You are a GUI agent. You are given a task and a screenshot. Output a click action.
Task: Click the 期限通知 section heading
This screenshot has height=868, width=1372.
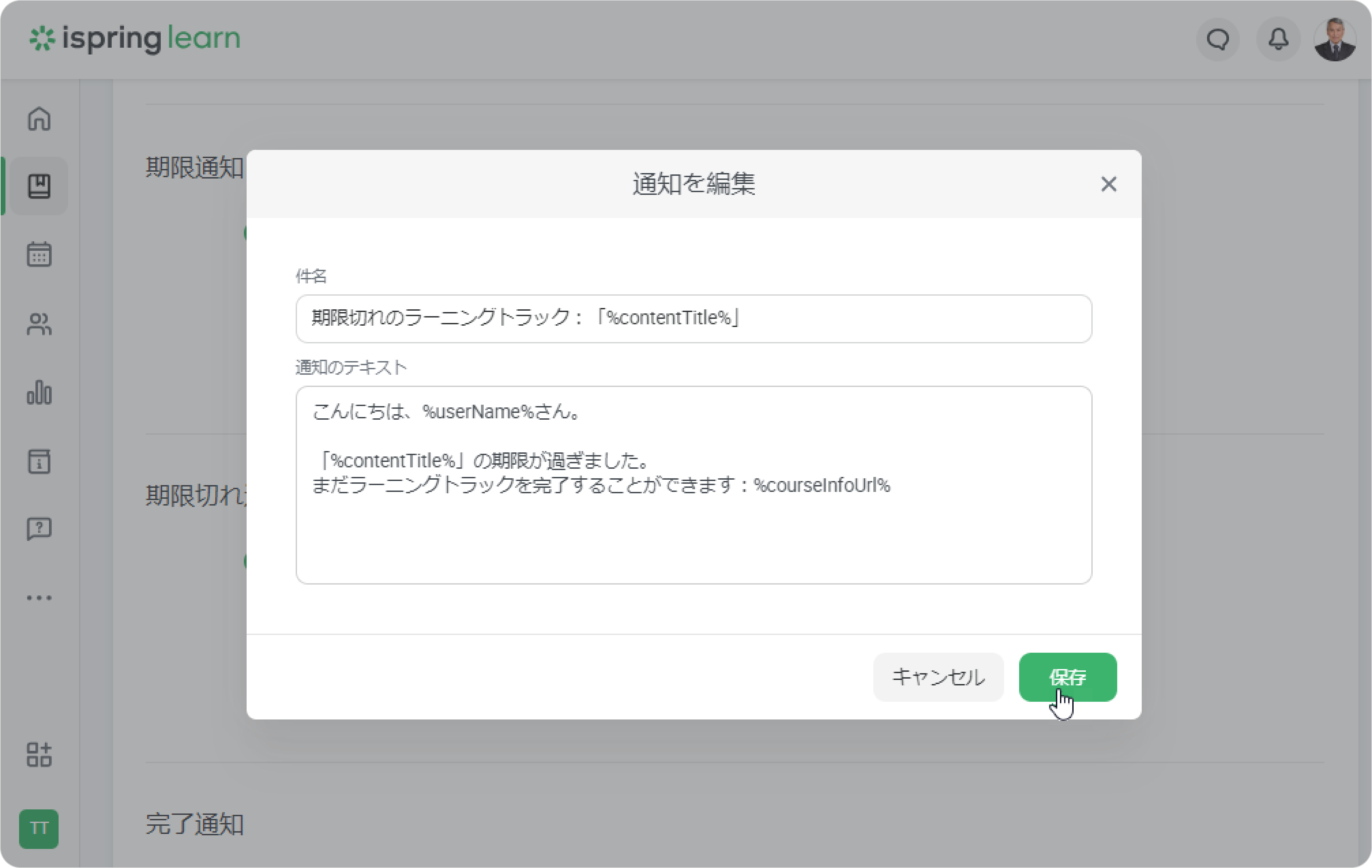(x=194, y=167)
